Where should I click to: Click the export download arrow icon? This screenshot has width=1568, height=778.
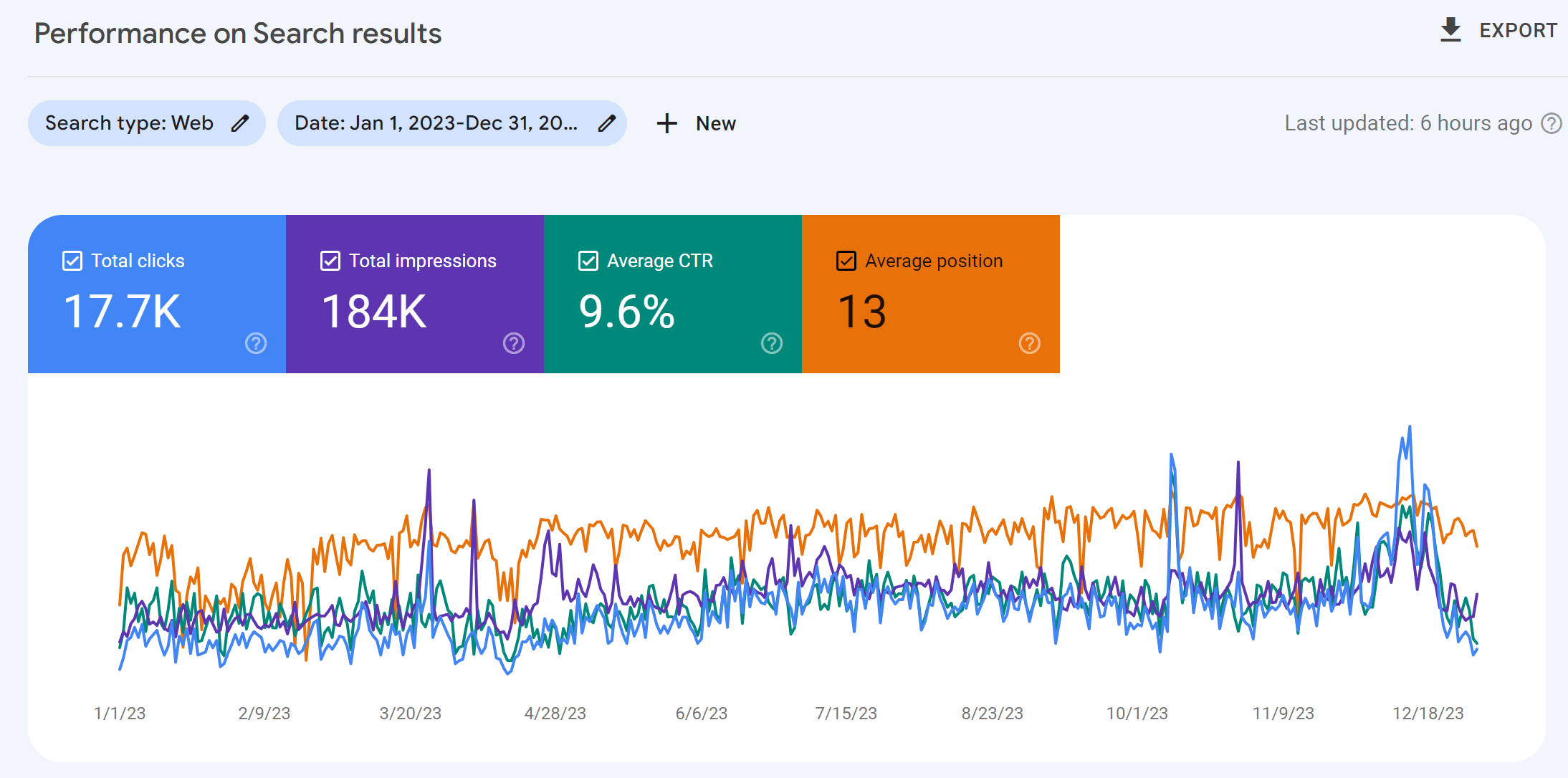tap(1450, 30)
